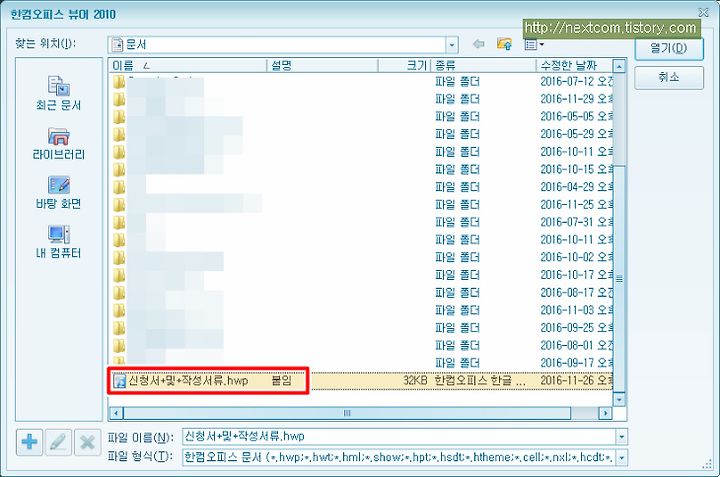Viewport: 720px width, 477px height.
Task: Click inside the 파일 이름 input field
Action: click(x=399, y=437)
